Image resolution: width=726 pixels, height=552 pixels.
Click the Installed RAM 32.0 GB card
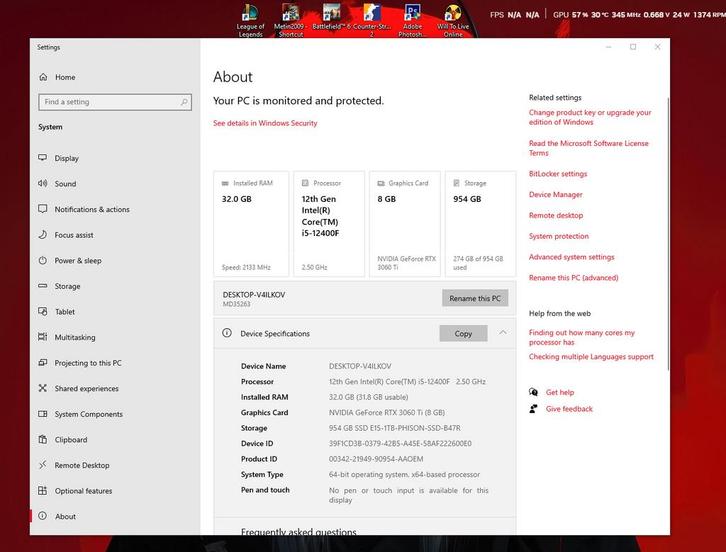pyautogui.click(x=251, y=224)
